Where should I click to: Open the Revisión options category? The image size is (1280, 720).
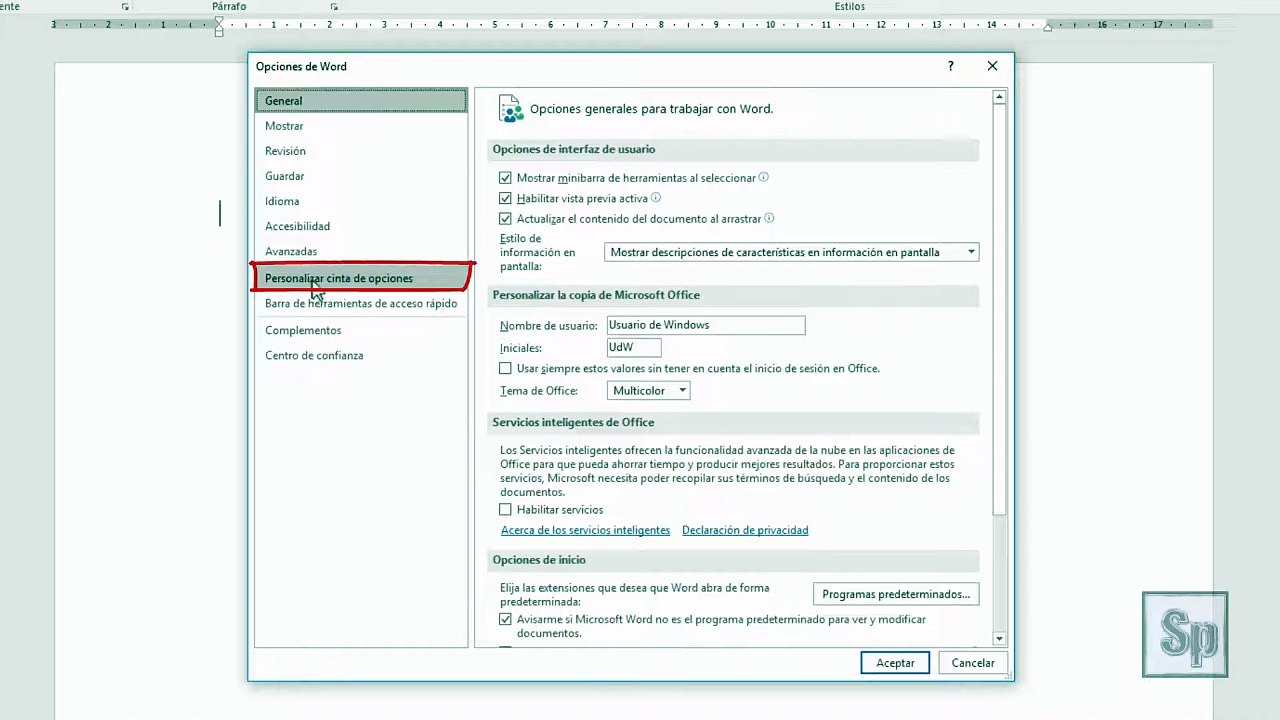tap(361, 151)
